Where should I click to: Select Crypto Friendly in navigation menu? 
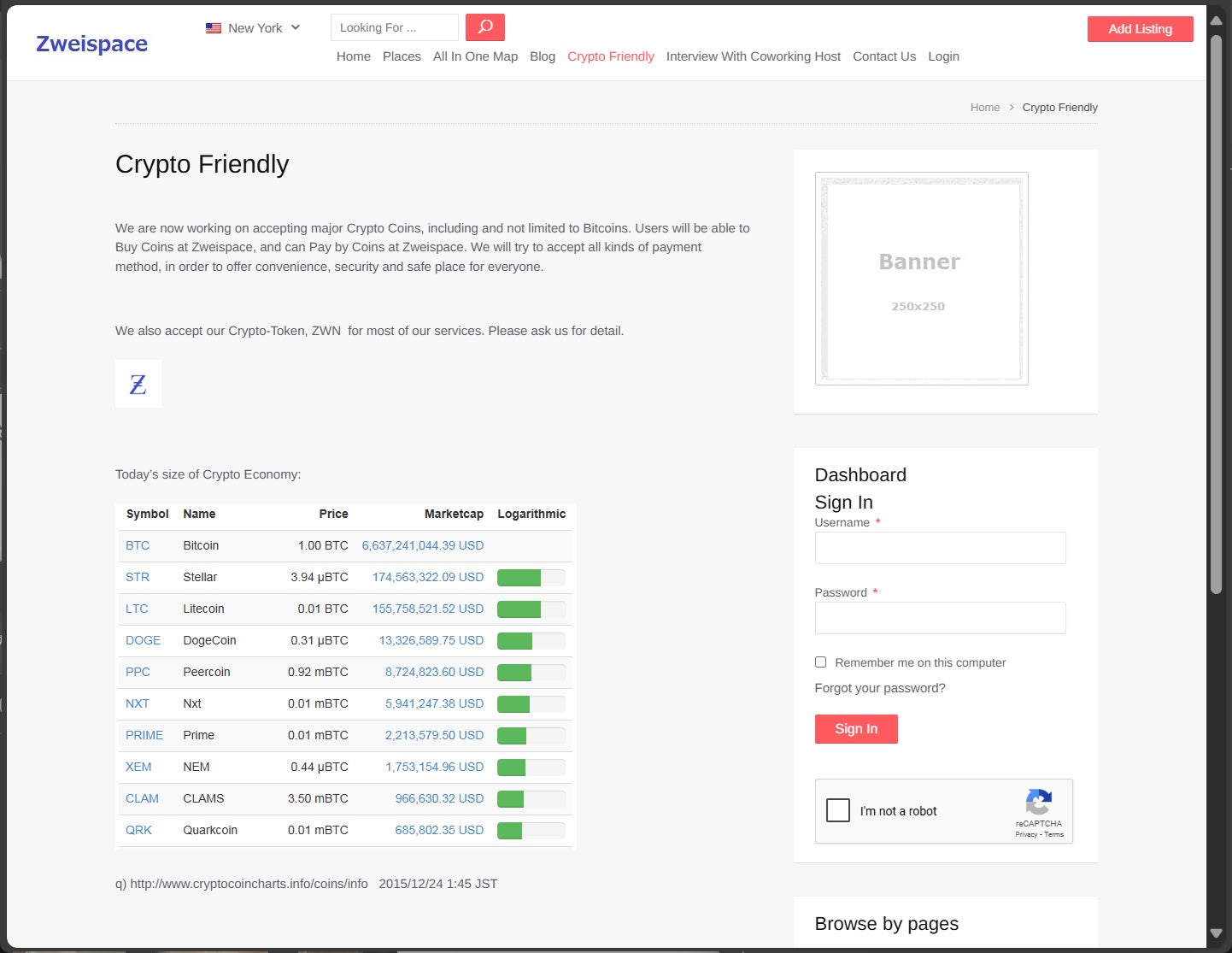611,56
